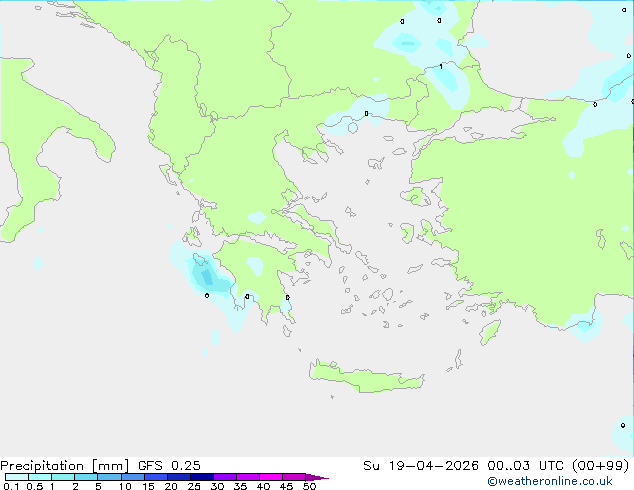Viewport: 634px width, 490px height.
Task: Click the 5–10 mm legend swatch
Action: (109, 477)
